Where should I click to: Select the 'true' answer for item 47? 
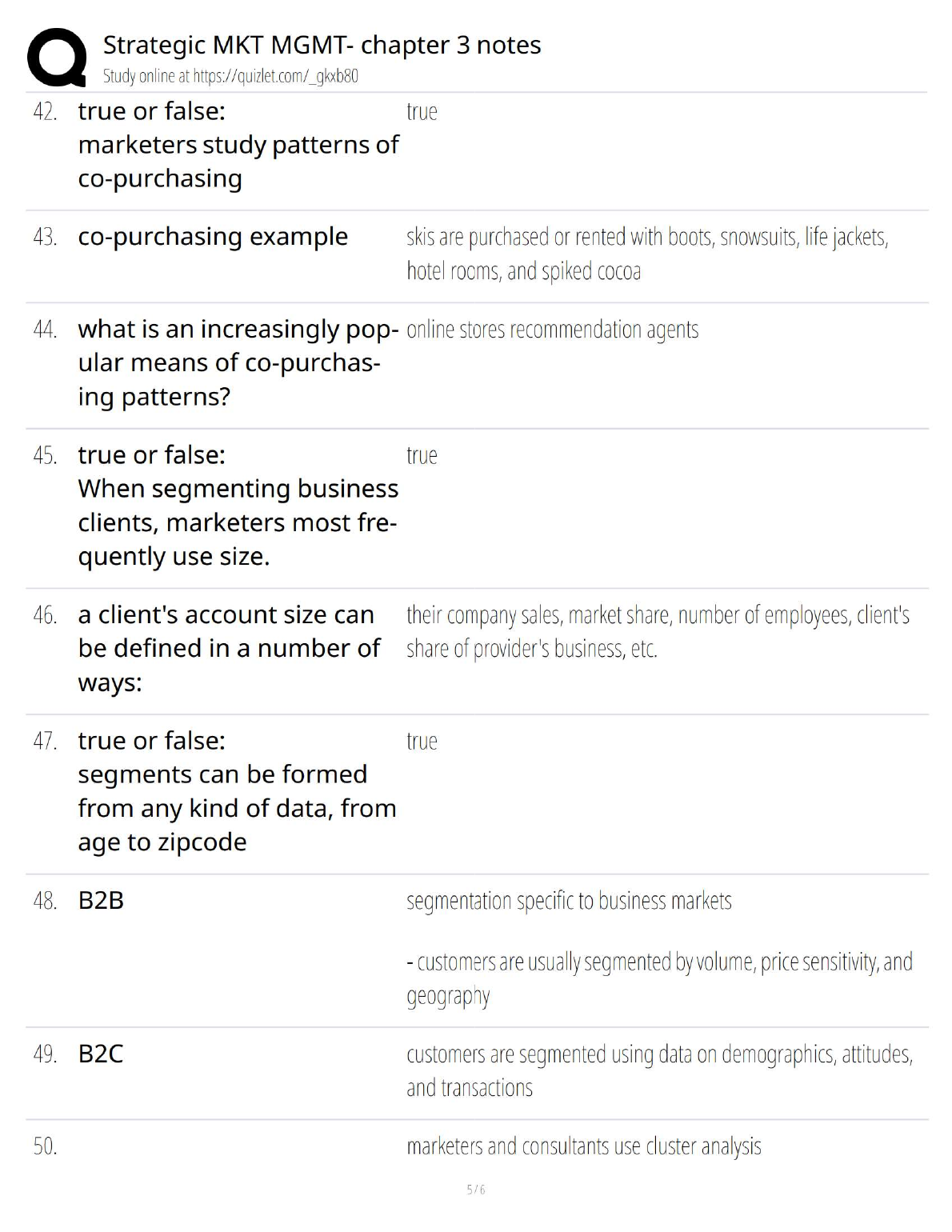click(422, 742)
